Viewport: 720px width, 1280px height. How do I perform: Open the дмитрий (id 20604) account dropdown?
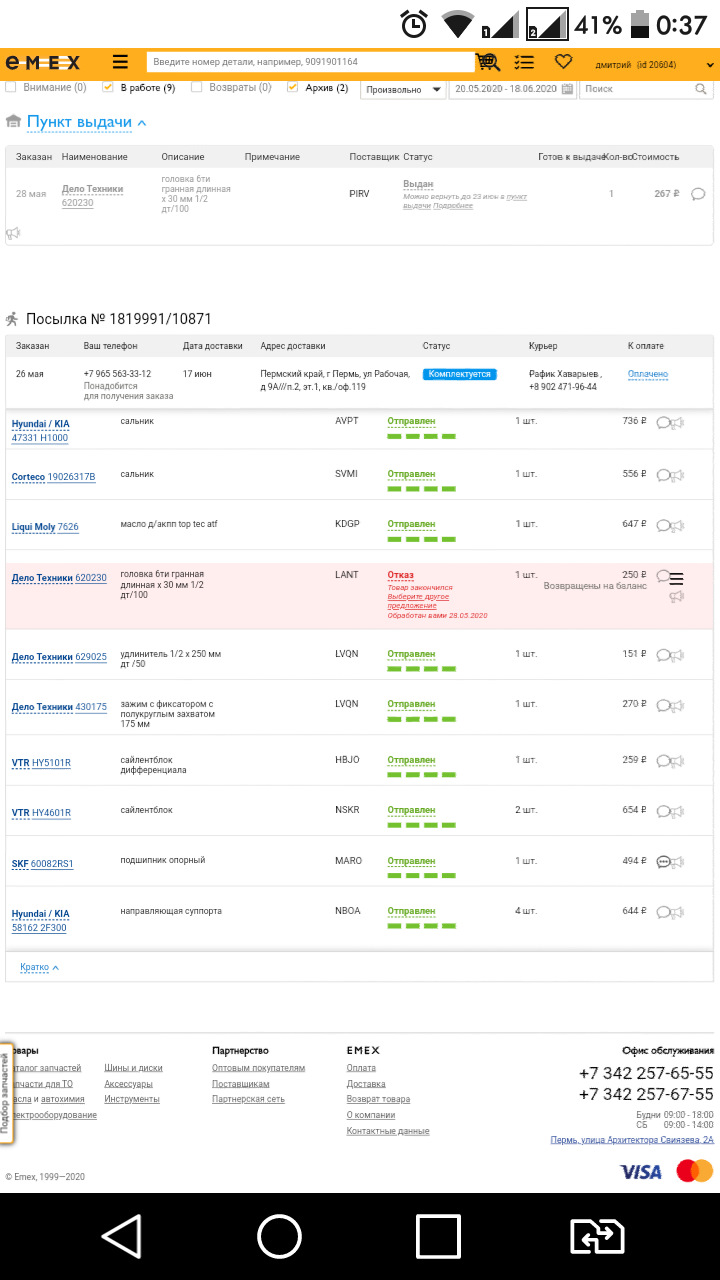coord(655,65)
